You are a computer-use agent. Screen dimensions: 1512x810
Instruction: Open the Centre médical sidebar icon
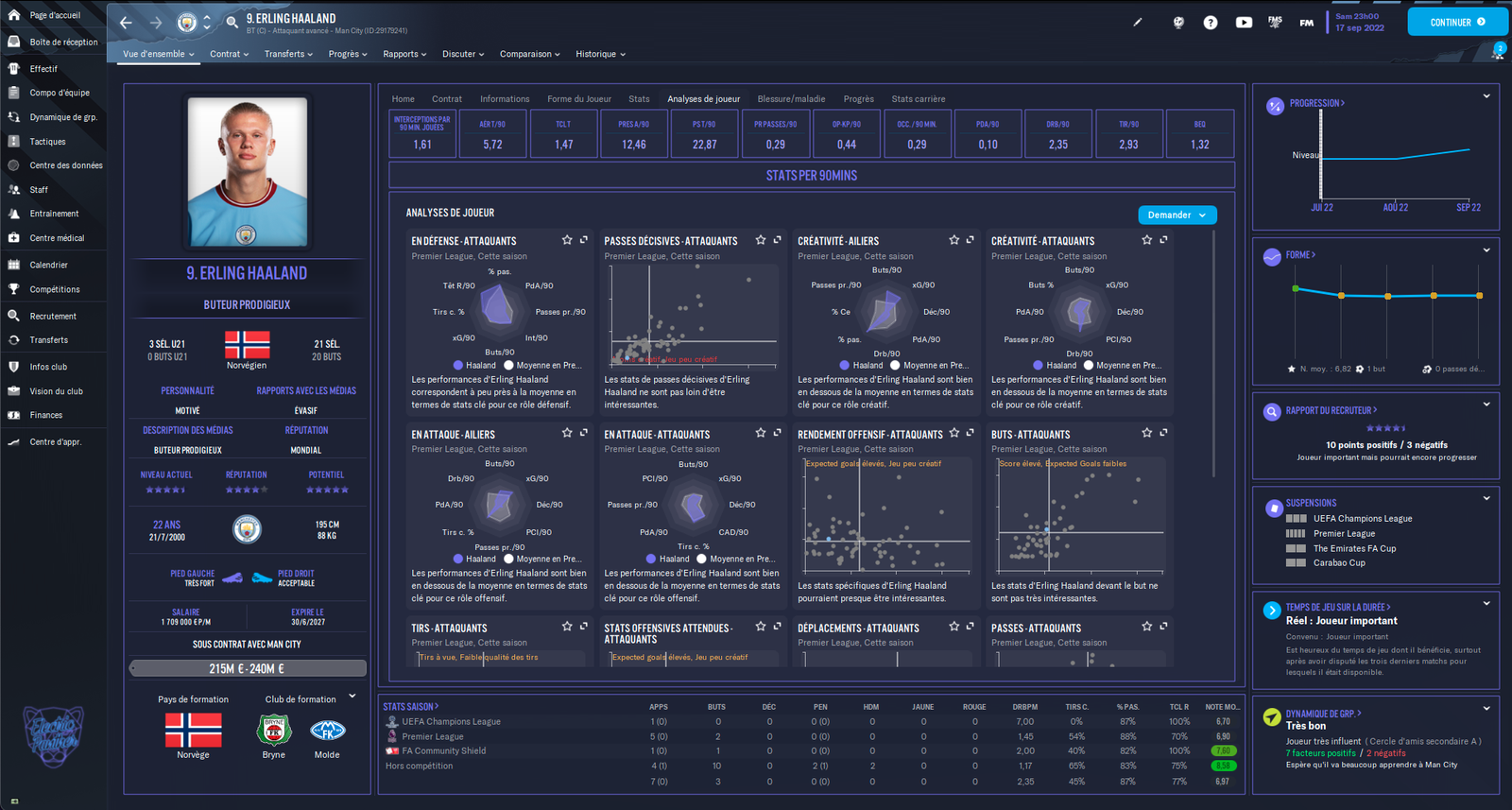click(14, 238)
